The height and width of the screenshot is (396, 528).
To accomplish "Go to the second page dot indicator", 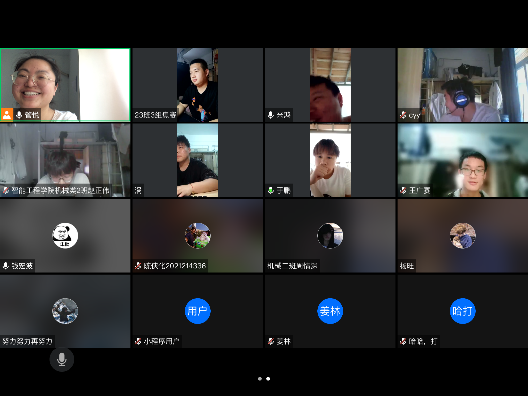I will [x=268, y=379].
